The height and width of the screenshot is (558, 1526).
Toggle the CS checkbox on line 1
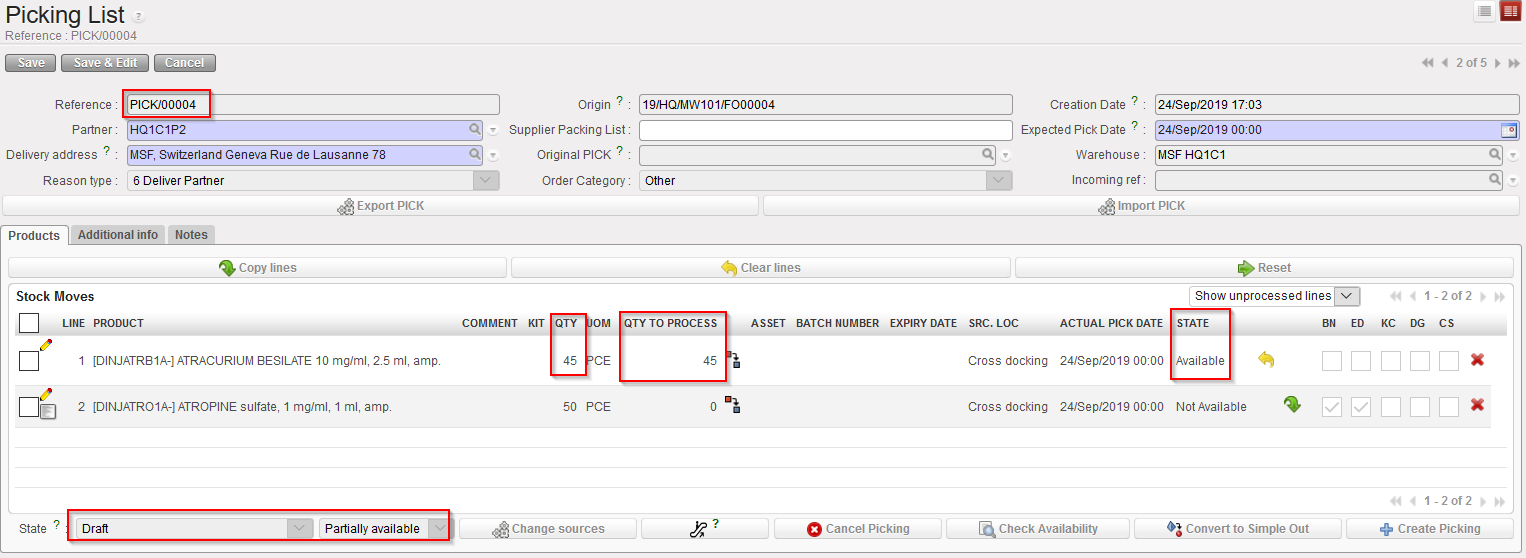(x=1449, y=361)
